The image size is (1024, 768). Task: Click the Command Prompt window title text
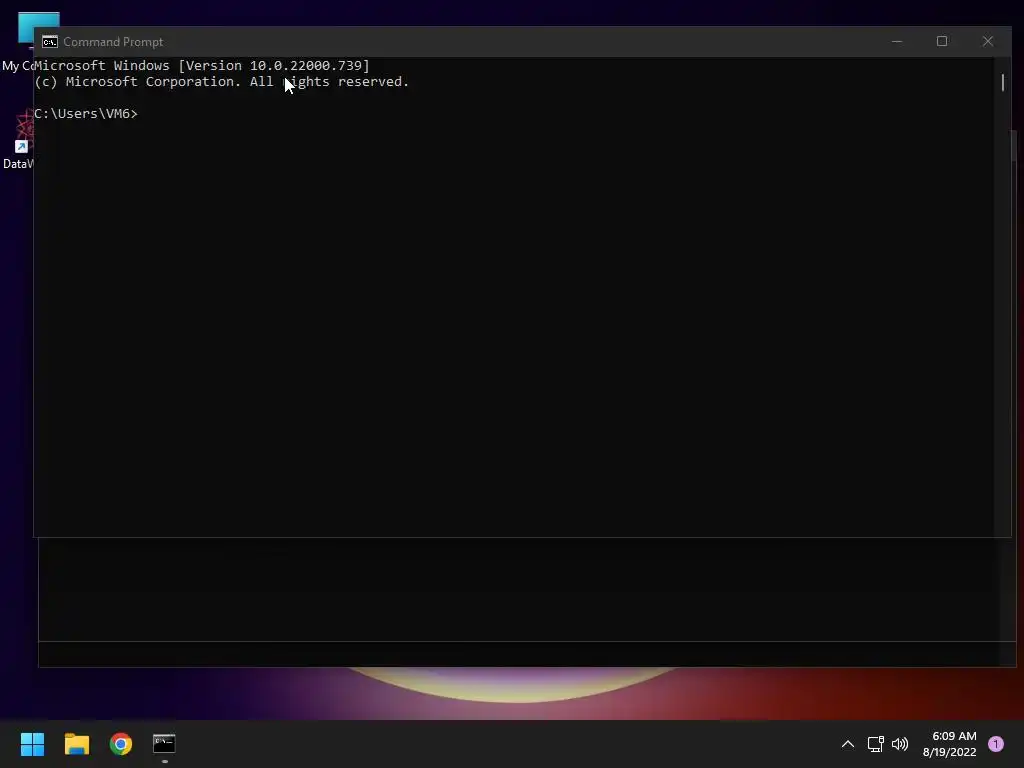113,42
